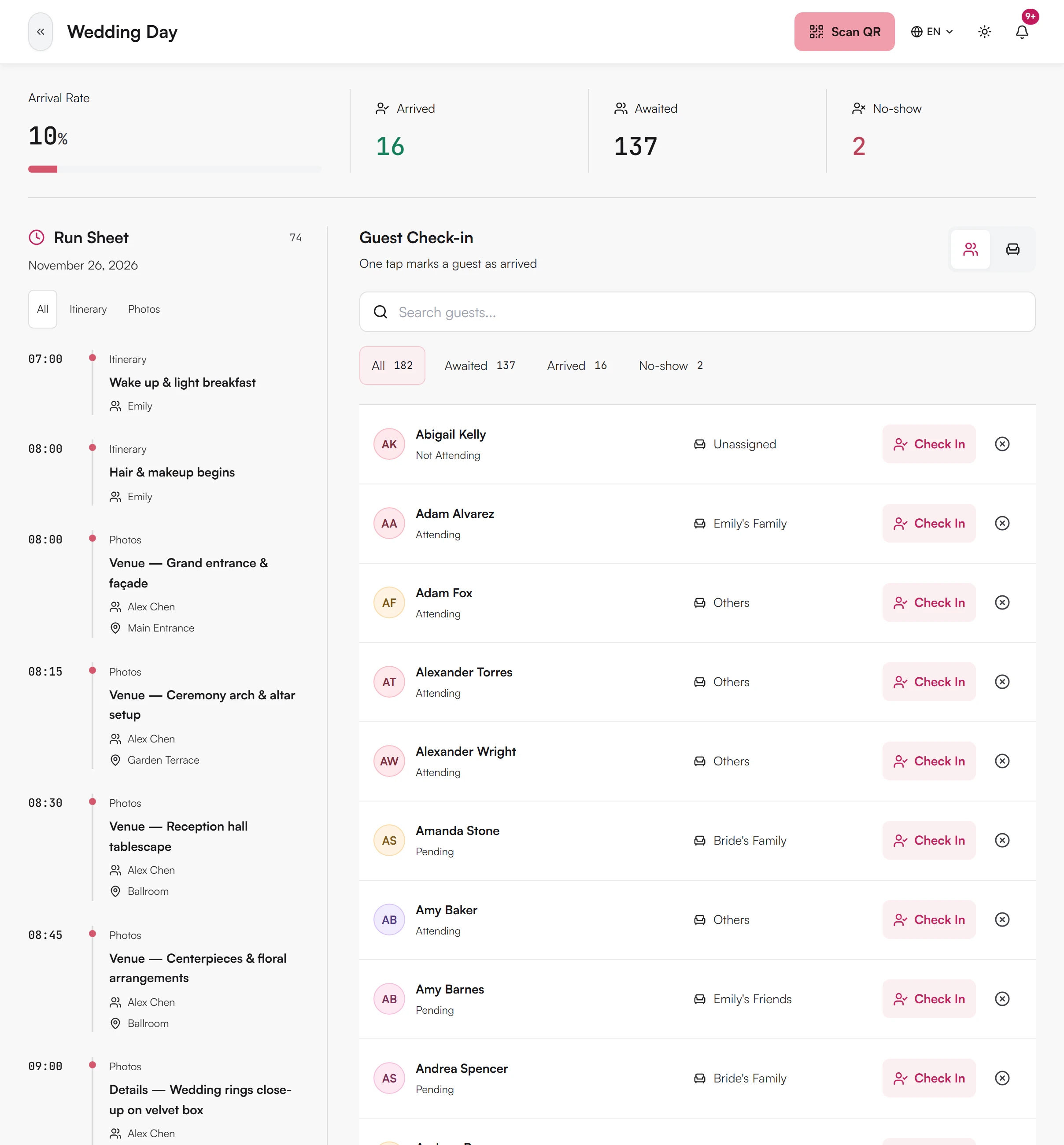Click Main Entrance location pin

pyautogui.click(x=115, y=628)
